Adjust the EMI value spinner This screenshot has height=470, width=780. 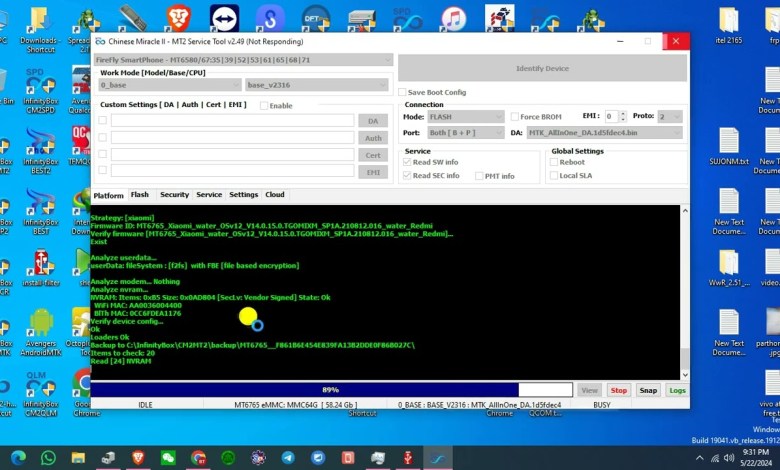622,117
